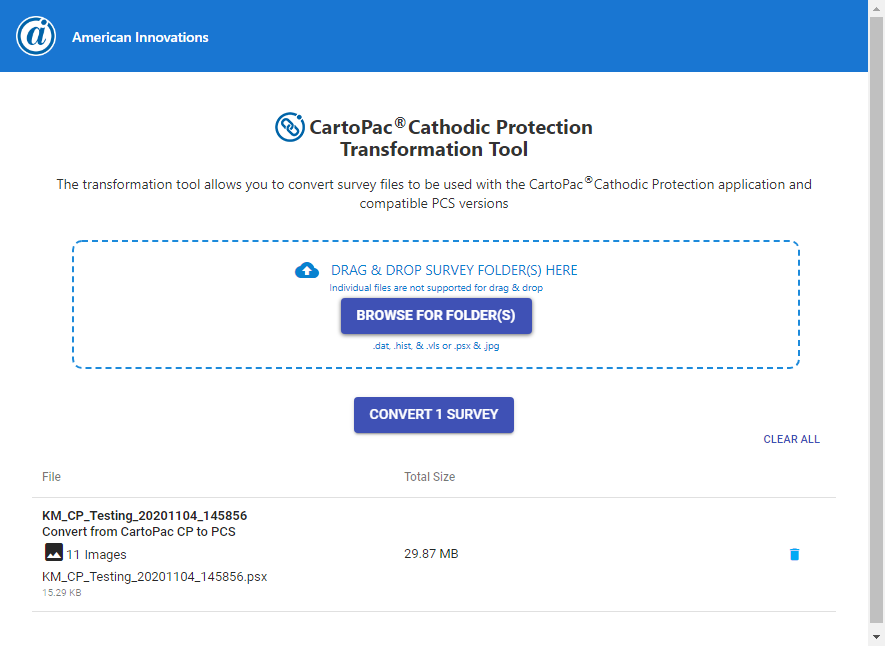Click the CLEAR ALL link
Viewport: 885px width, 646px height.
pos(791,439)
